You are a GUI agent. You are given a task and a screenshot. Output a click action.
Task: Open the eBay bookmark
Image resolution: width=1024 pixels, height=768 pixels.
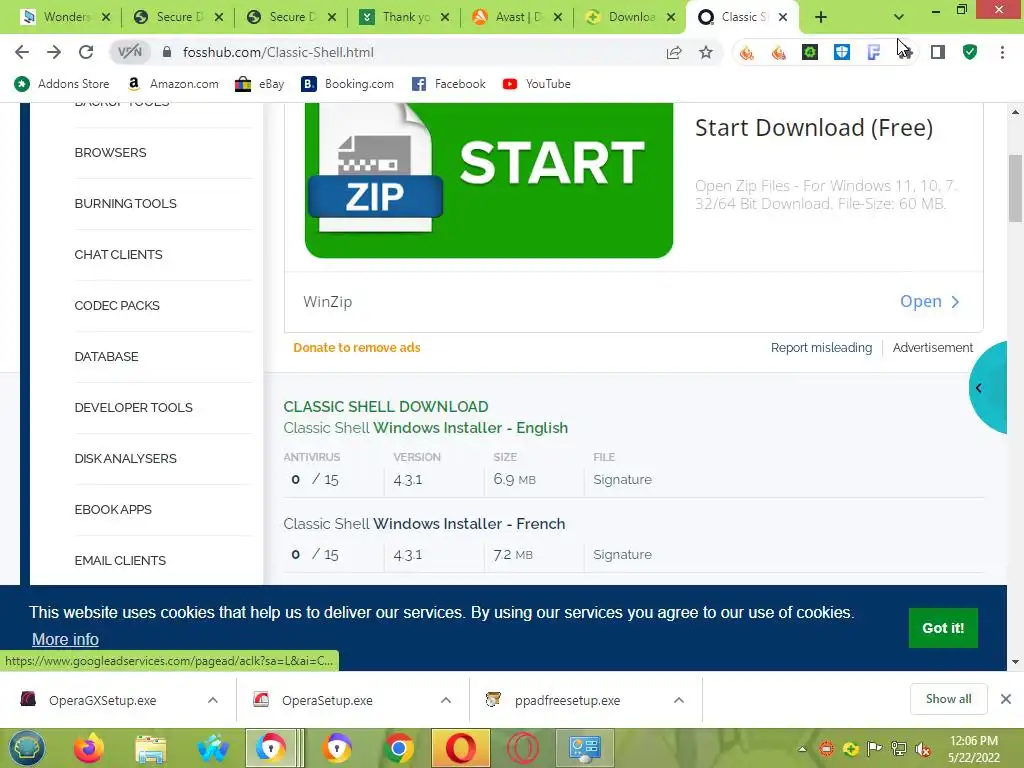point(260,84)
